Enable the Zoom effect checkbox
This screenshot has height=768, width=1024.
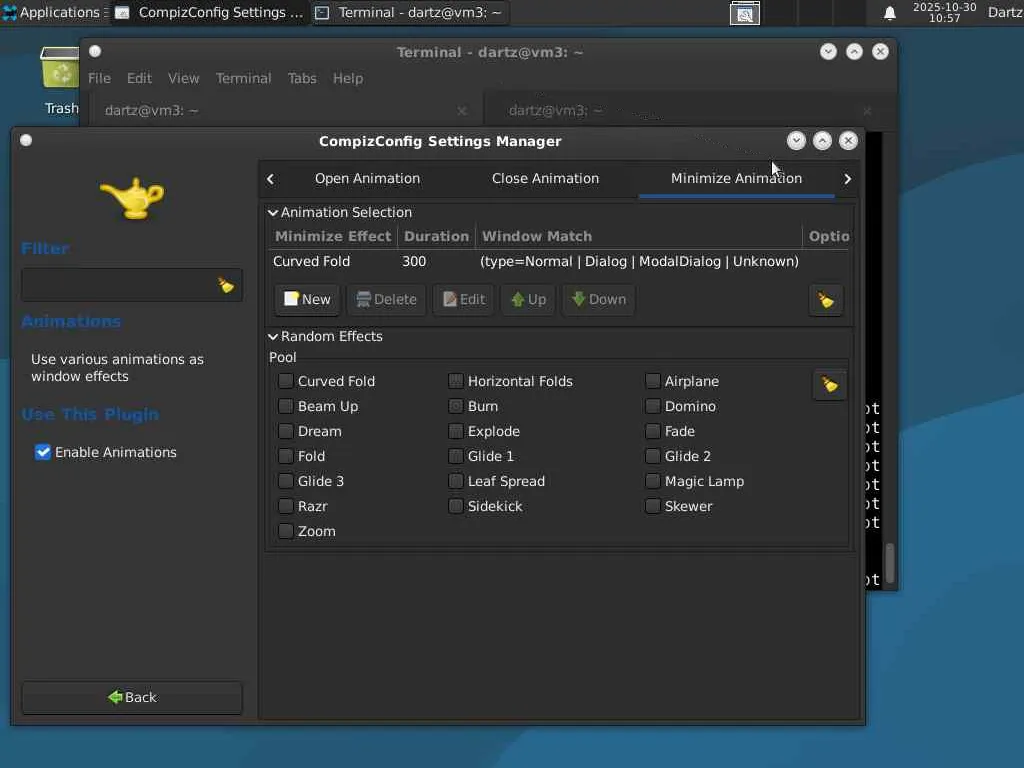pos(285,531)
